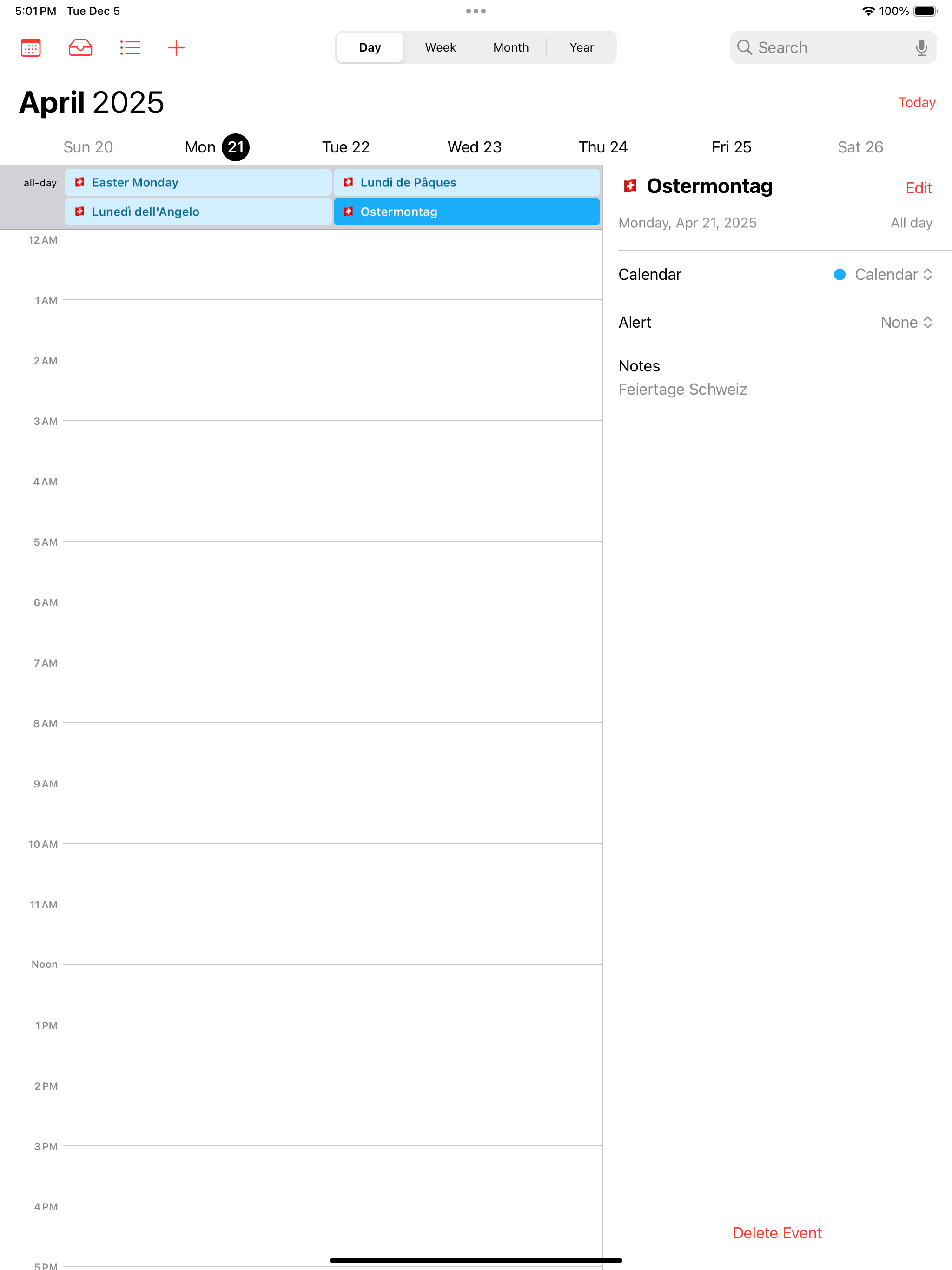Switch to Week view

440,48
